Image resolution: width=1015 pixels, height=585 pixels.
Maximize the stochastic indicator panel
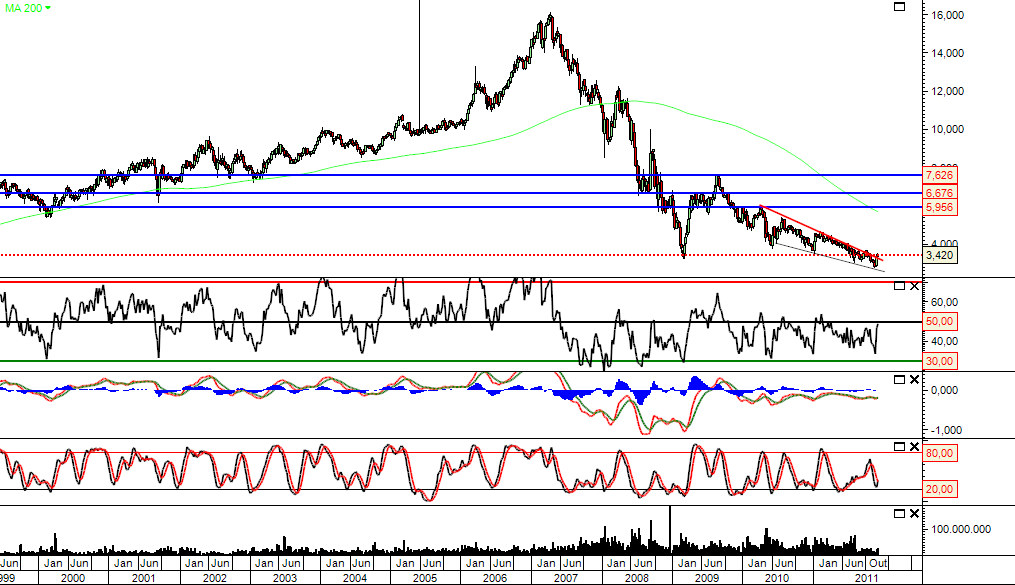(899, 447)
